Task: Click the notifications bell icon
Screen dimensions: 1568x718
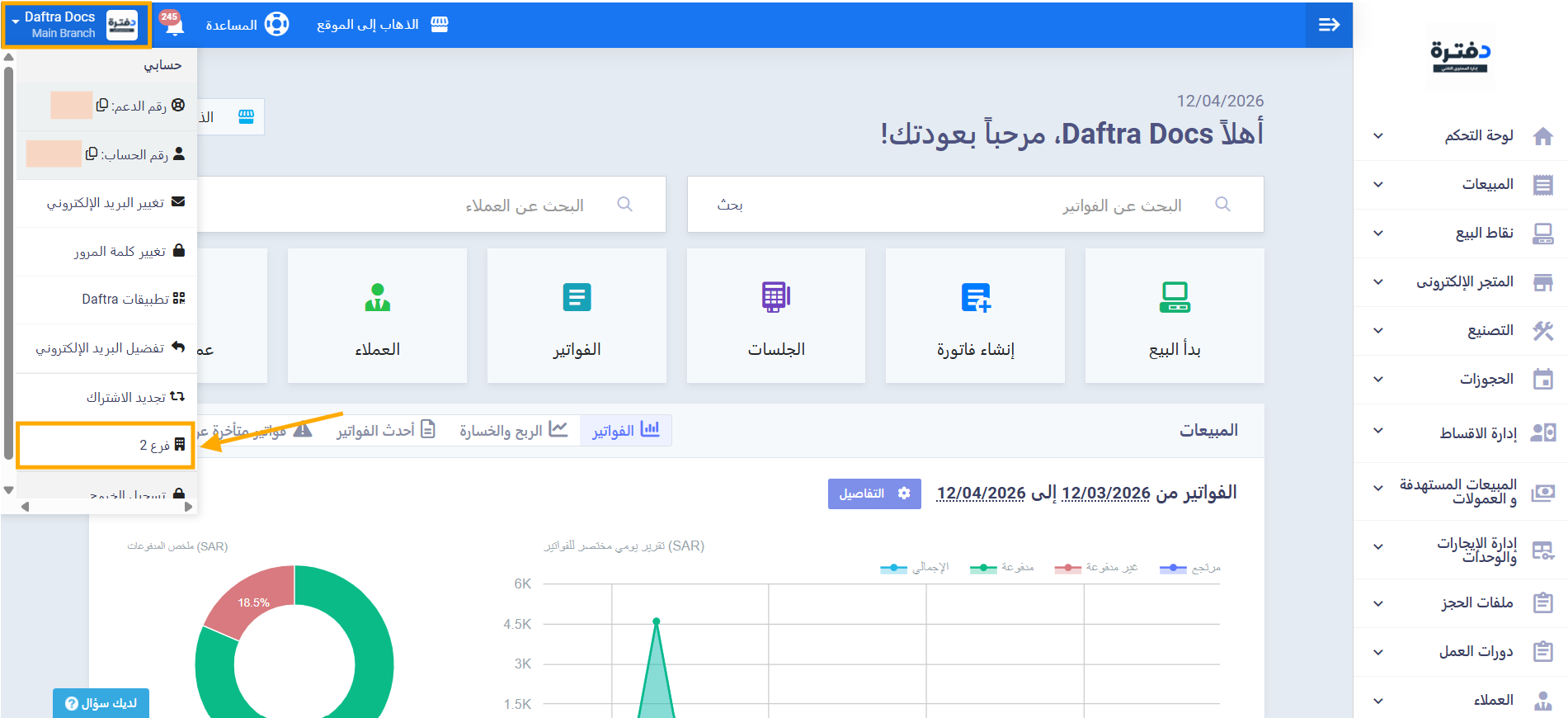Action: (173, 25)
